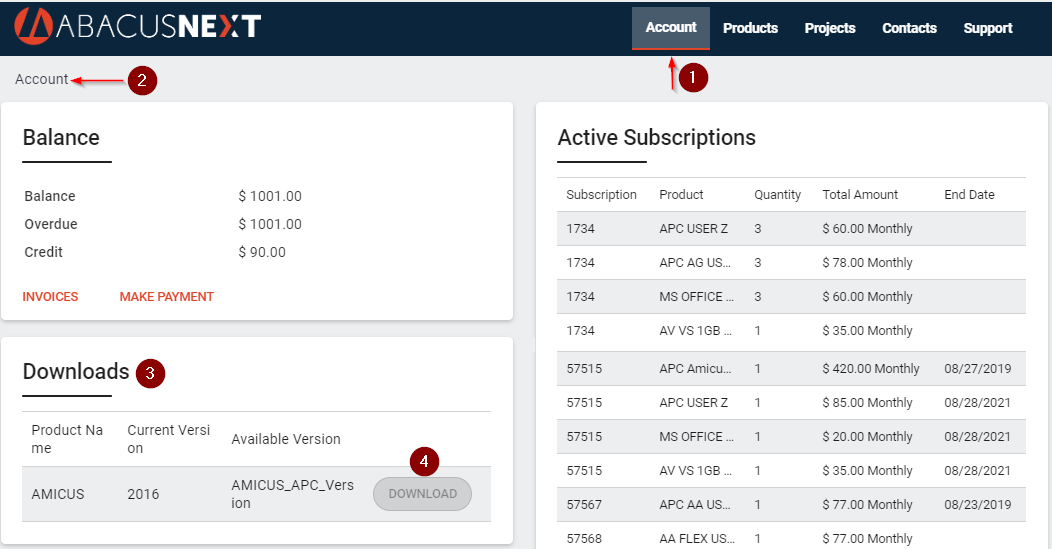Open the Contacts section
The width and height of the screenshot is (1052, 549).
(x=909, y=28)
